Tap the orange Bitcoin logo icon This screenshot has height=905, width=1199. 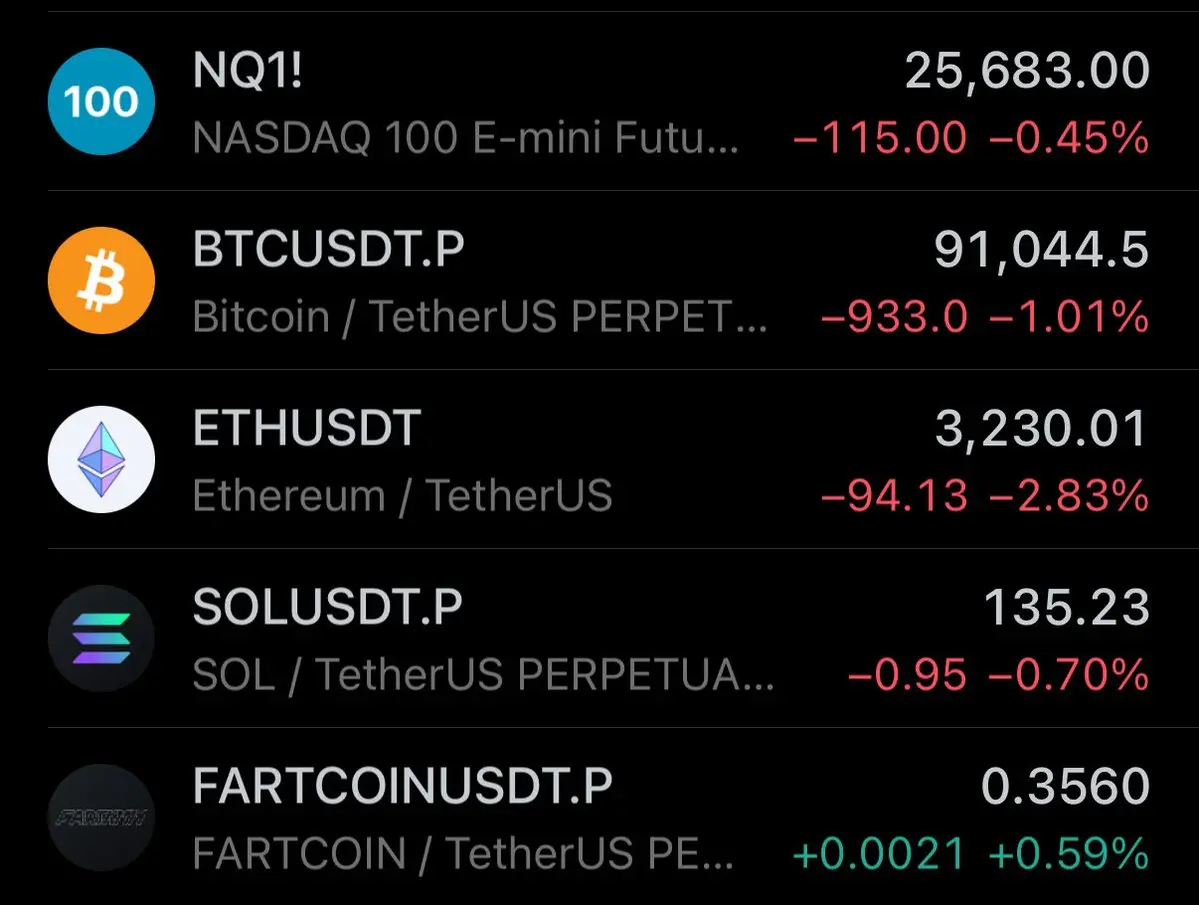tap(101, 281)
